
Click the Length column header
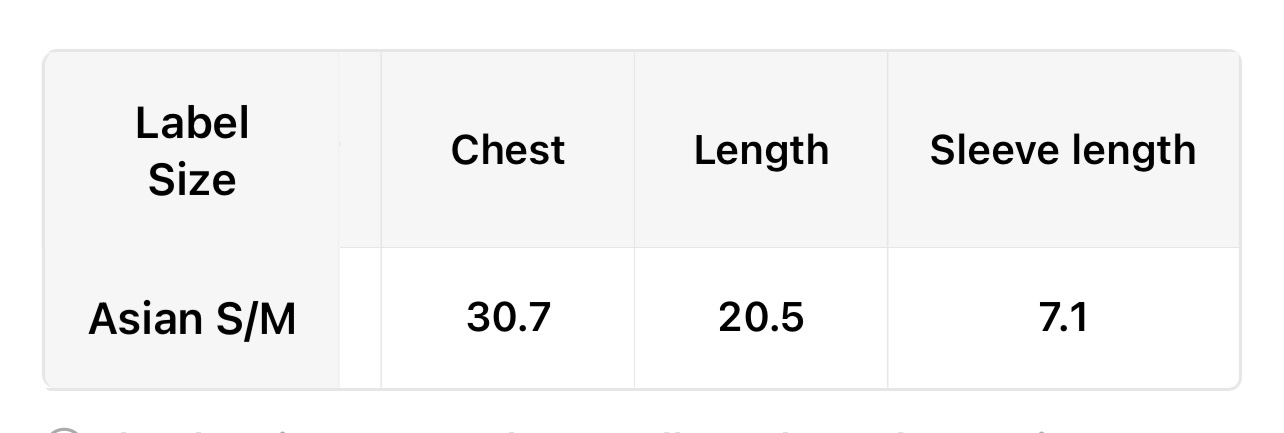[x=761, y=150]
